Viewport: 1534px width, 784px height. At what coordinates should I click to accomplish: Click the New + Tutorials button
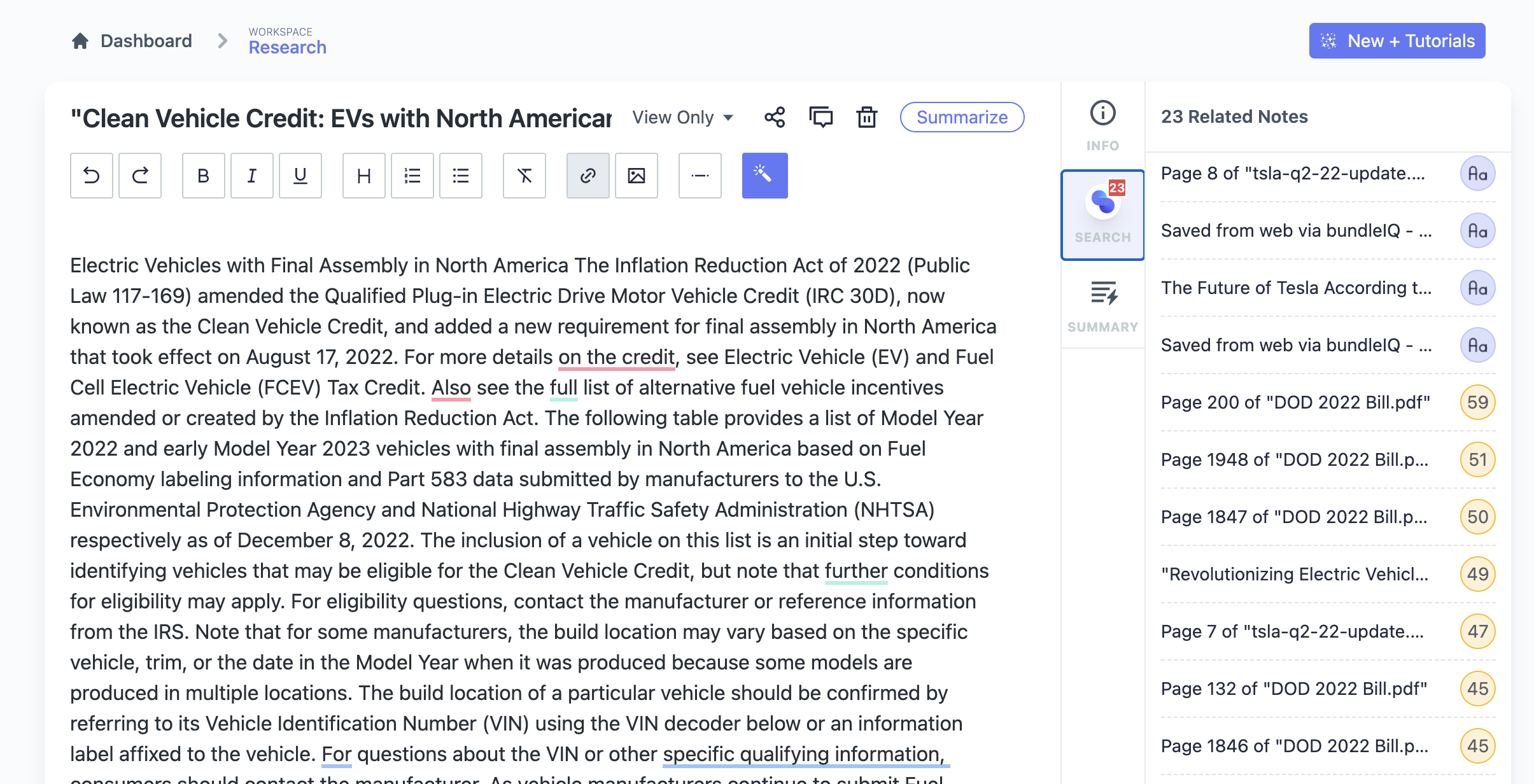1397,41
